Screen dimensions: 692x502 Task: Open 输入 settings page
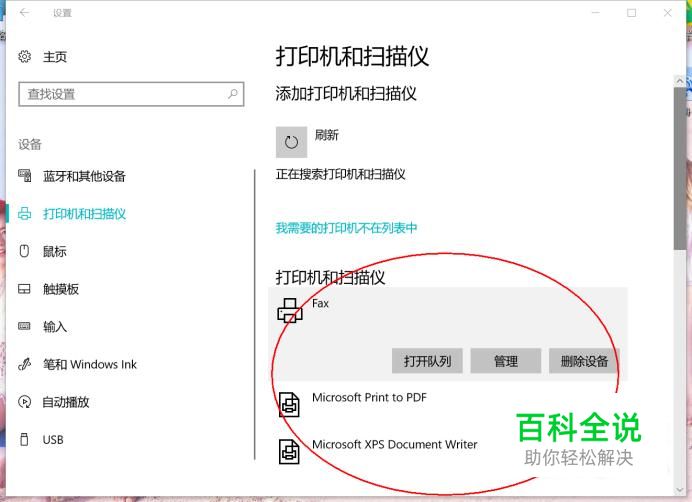[55, 326]
